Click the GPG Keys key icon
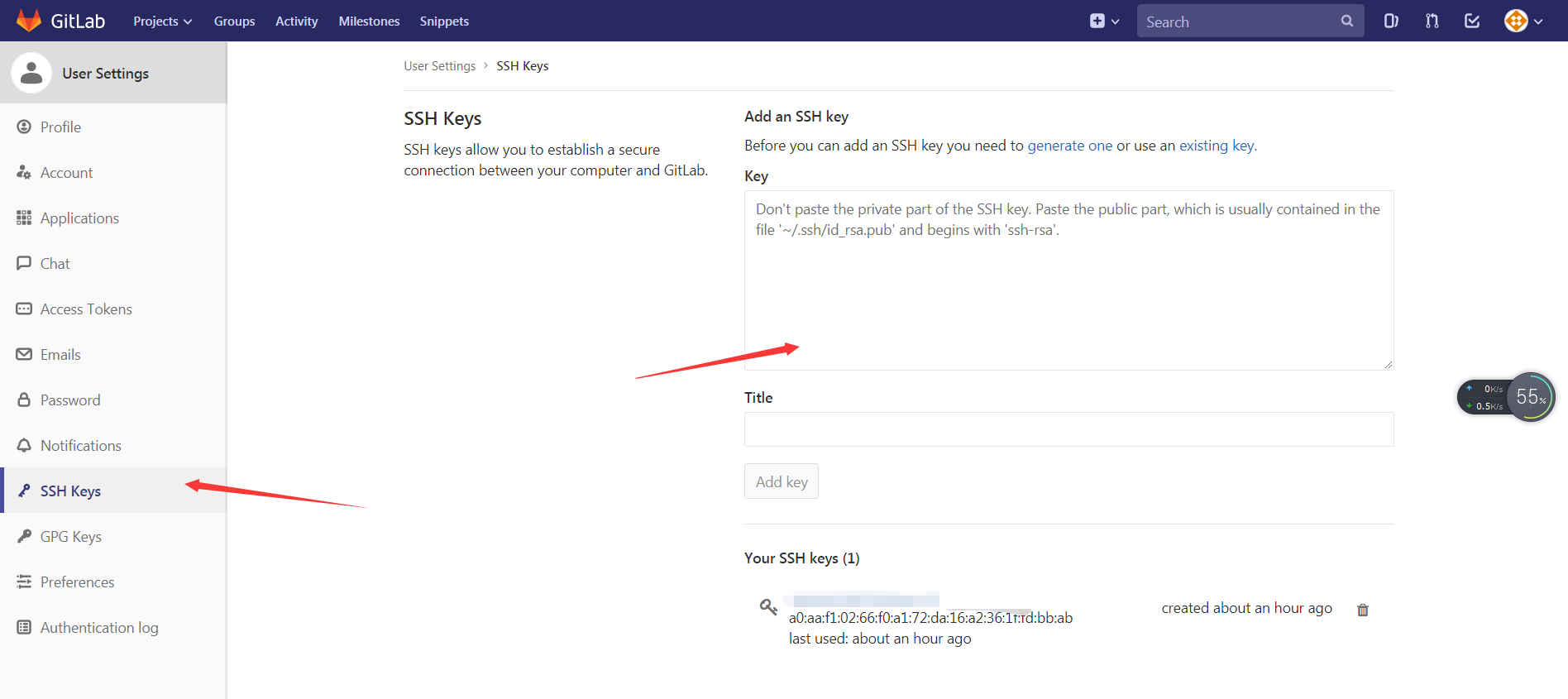1568x699 pixels. [x=24, y=536]
